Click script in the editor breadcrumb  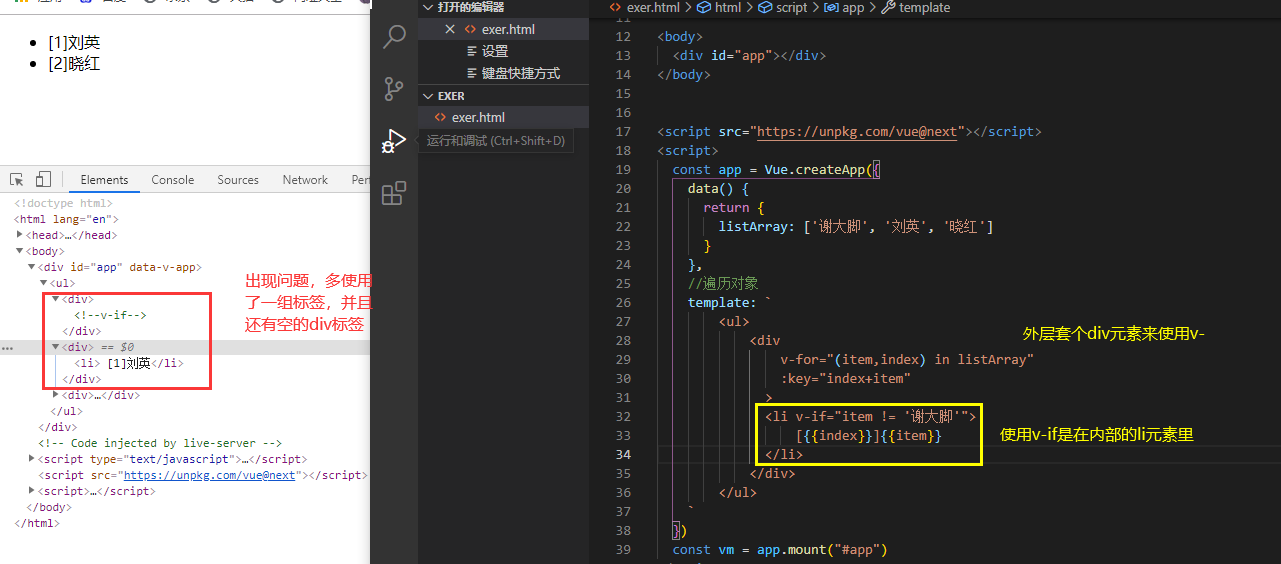pyautogui.click(x=791, y=7)
